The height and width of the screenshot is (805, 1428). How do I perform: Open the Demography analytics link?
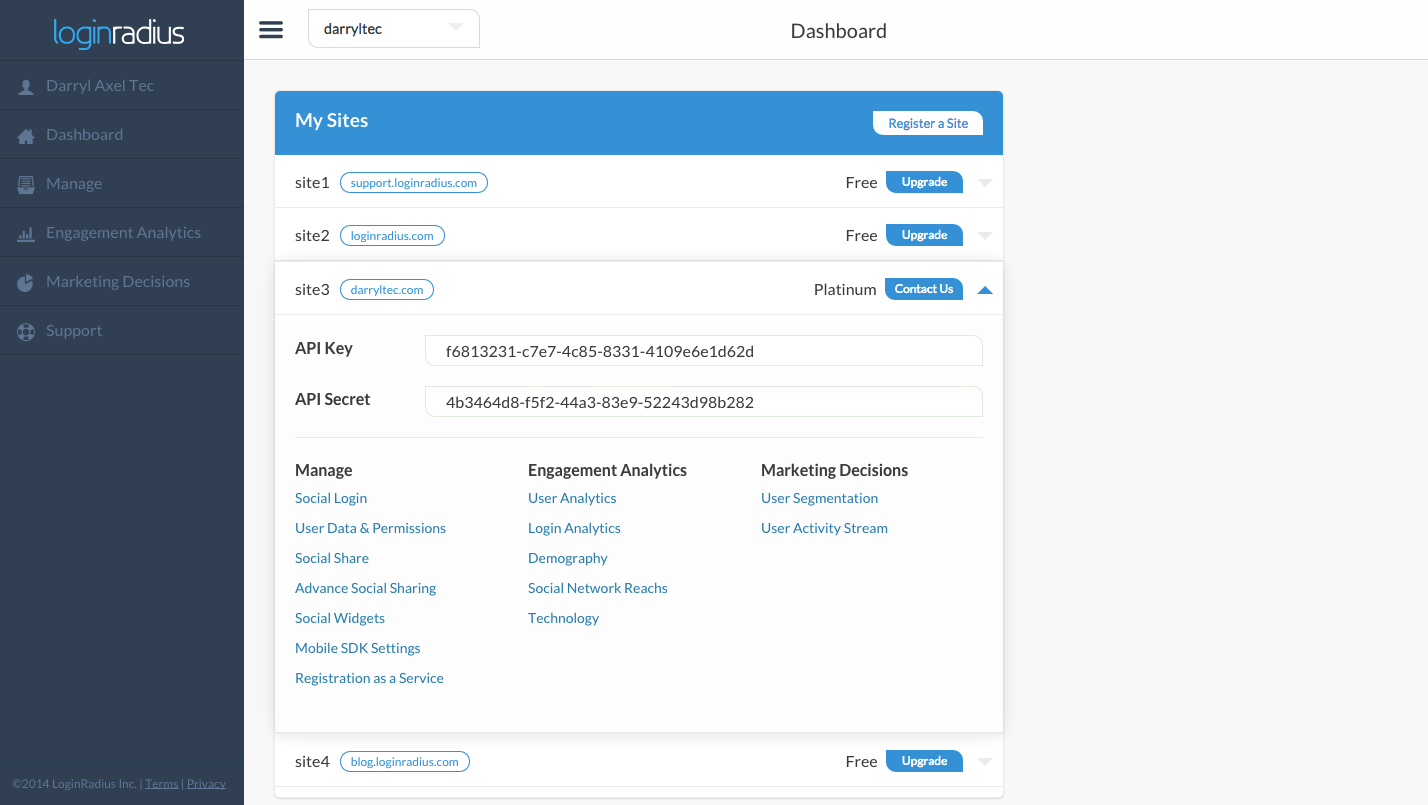pyautogui.click(x=567, y=557)
